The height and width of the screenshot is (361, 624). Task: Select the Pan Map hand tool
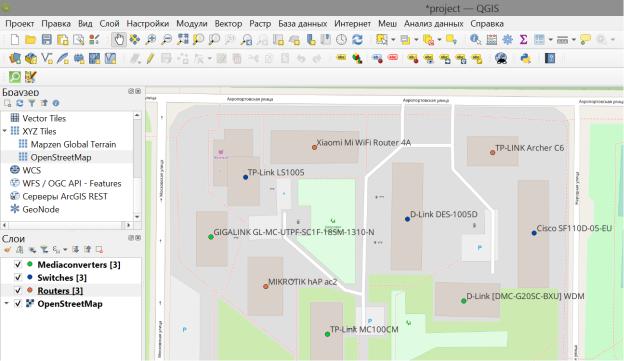pos(119,39)
